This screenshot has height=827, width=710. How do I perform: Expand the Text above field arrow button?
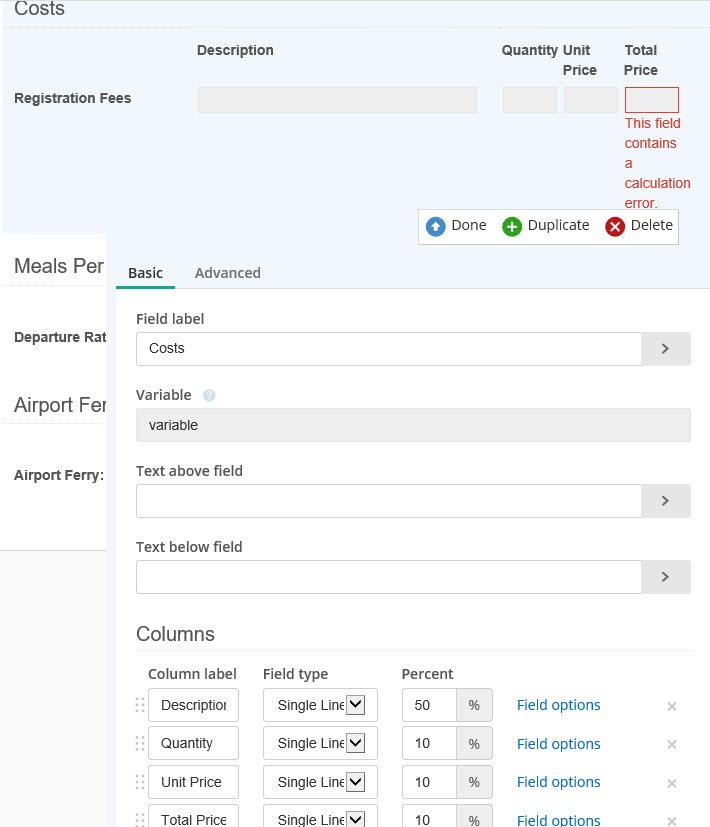tap(665, 501)
